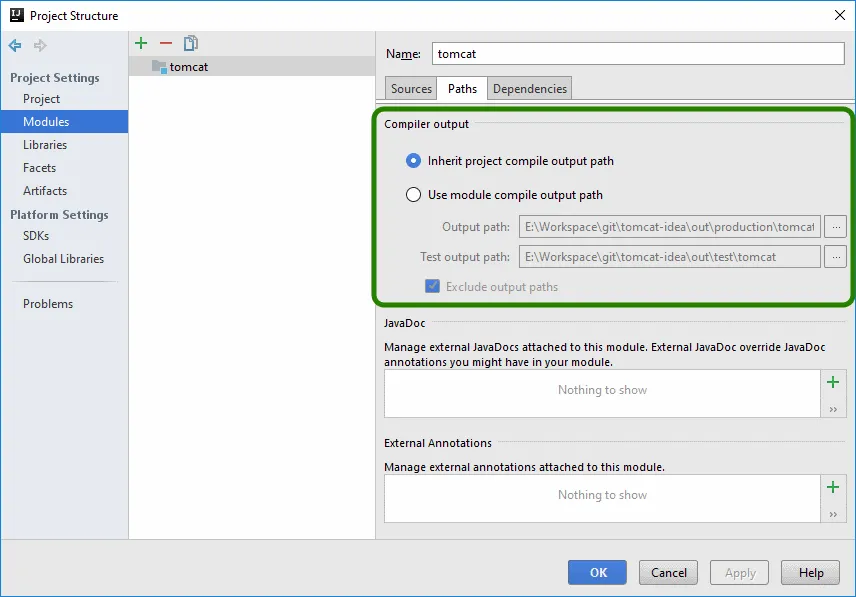Click the module Name field
This screenshot has height=597, width=856.
638,53
